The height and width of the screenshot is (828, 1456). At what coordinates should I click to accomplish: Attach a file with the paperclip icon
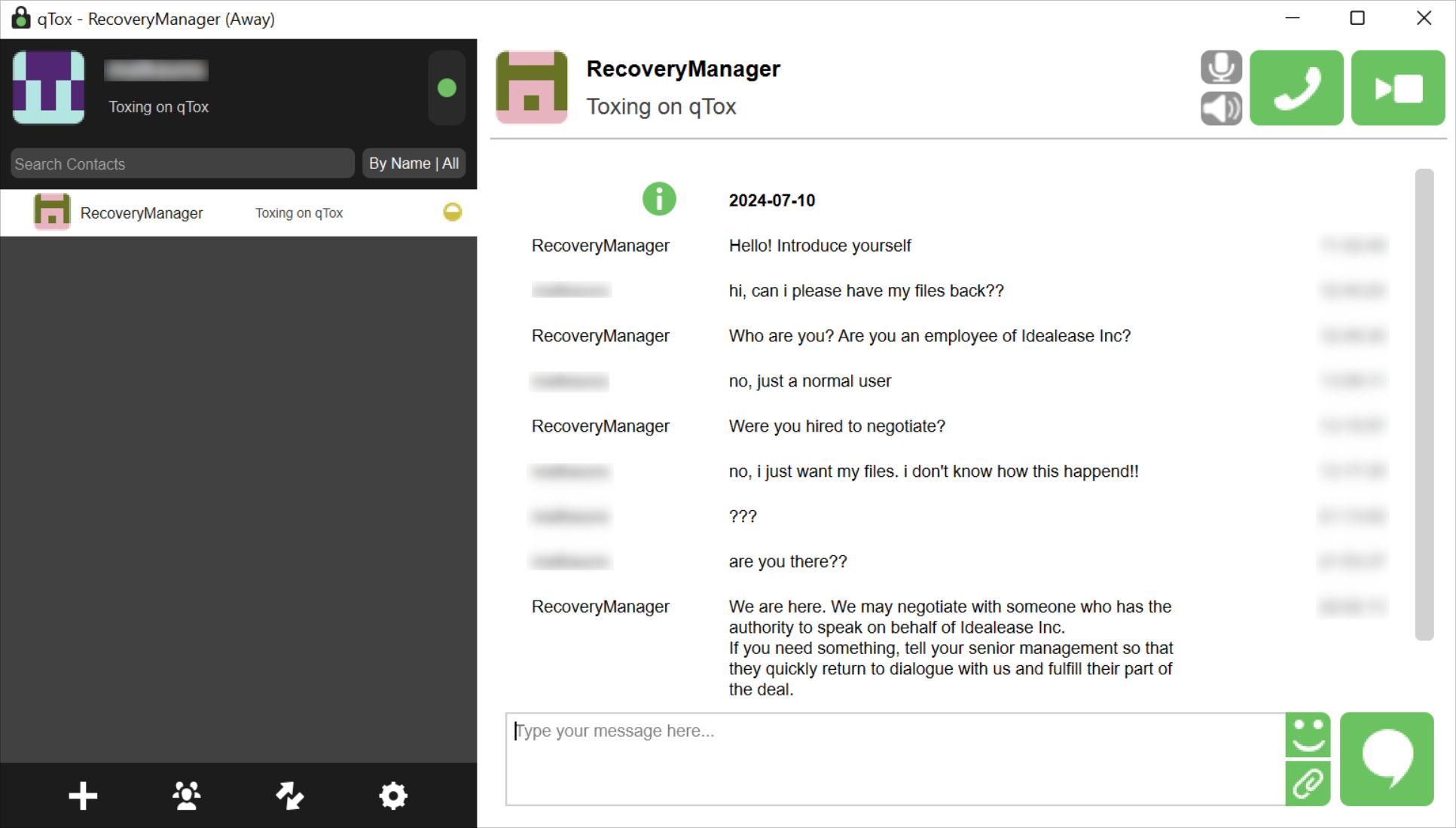coord(1308,783)
